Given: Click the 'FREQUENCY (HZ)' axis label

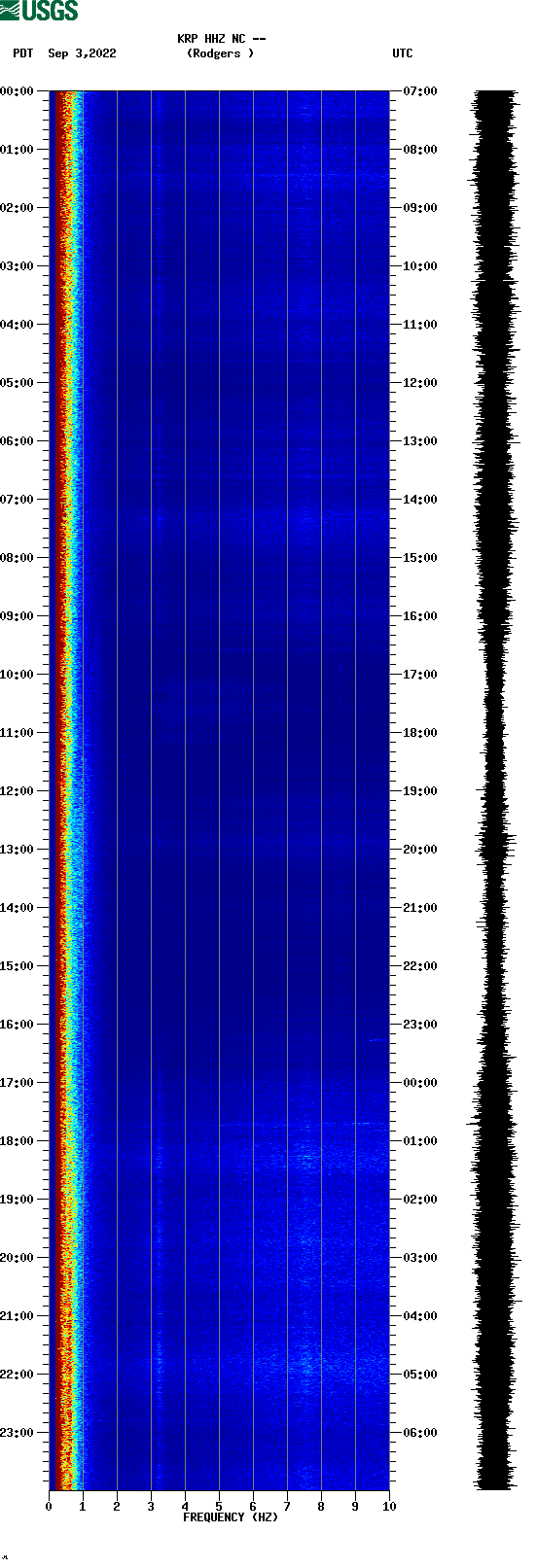Looking at the screenshot, I should click(231, 1517).
